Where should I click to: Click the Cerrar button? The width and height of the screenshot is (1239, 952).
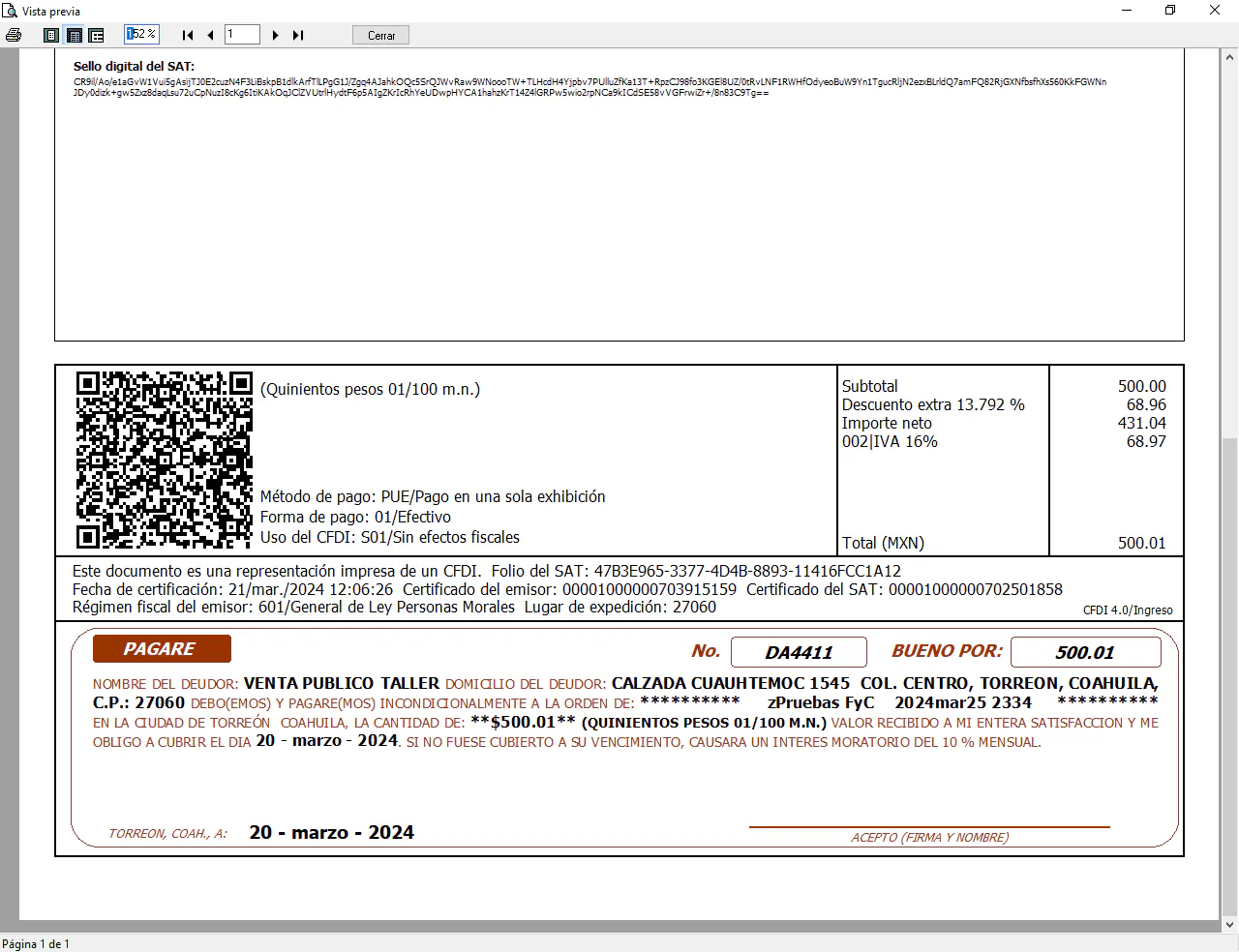(x=381, y=35)
